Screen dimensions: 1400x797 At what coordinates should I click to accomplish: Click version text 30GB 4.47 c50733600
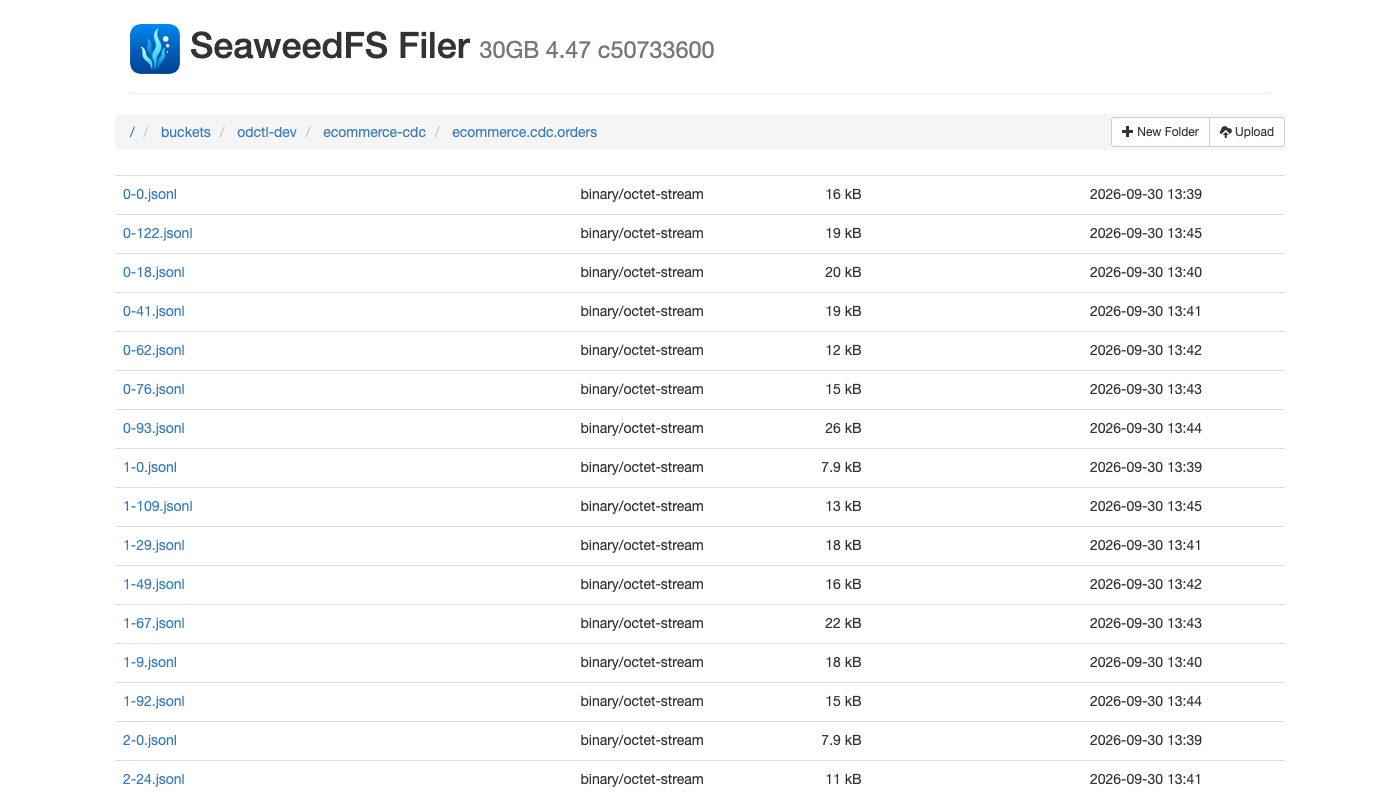click(x=597, y=50)
